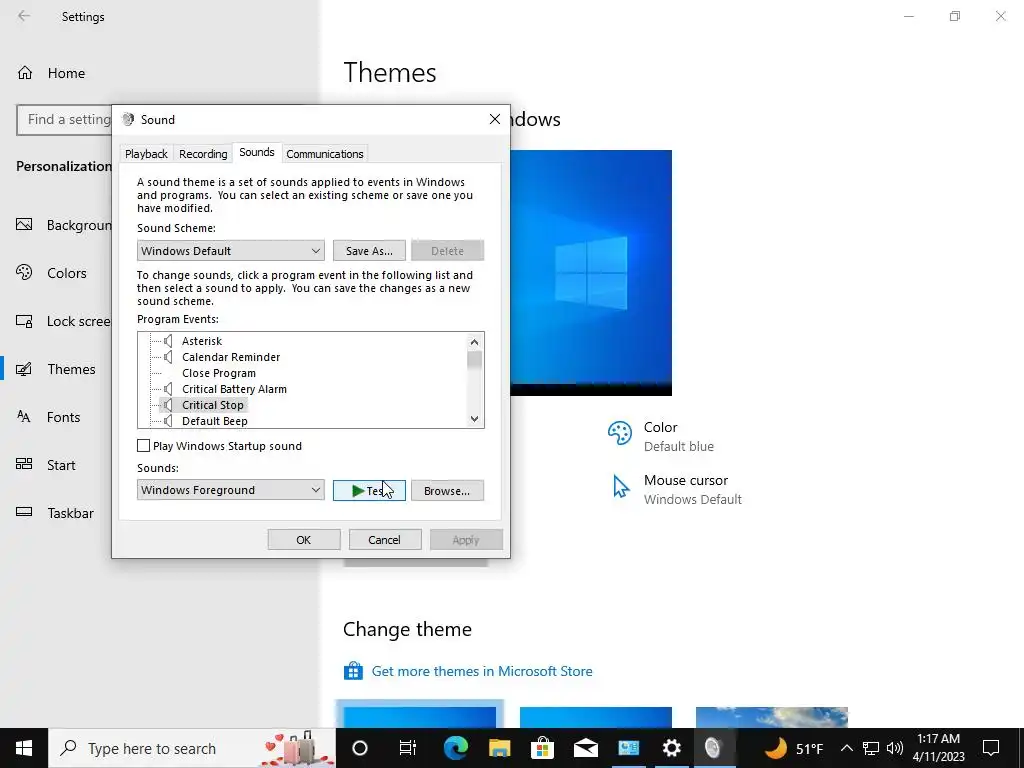The height and width of the screenshot is (768, 1024).
Task: Enable Play Windows Startup sound checkbox
Action: click(144, 445)
